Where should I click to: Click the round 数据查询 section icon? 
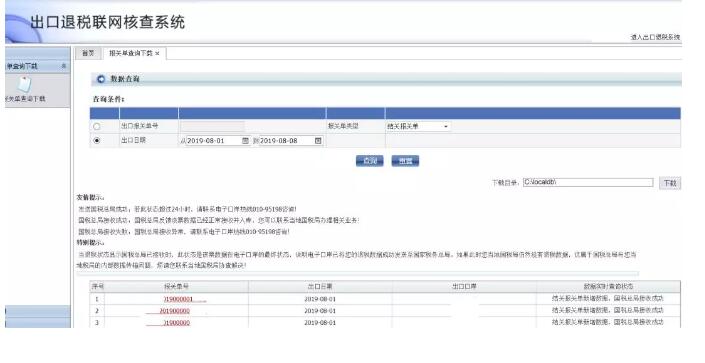(x=101, y=79)
